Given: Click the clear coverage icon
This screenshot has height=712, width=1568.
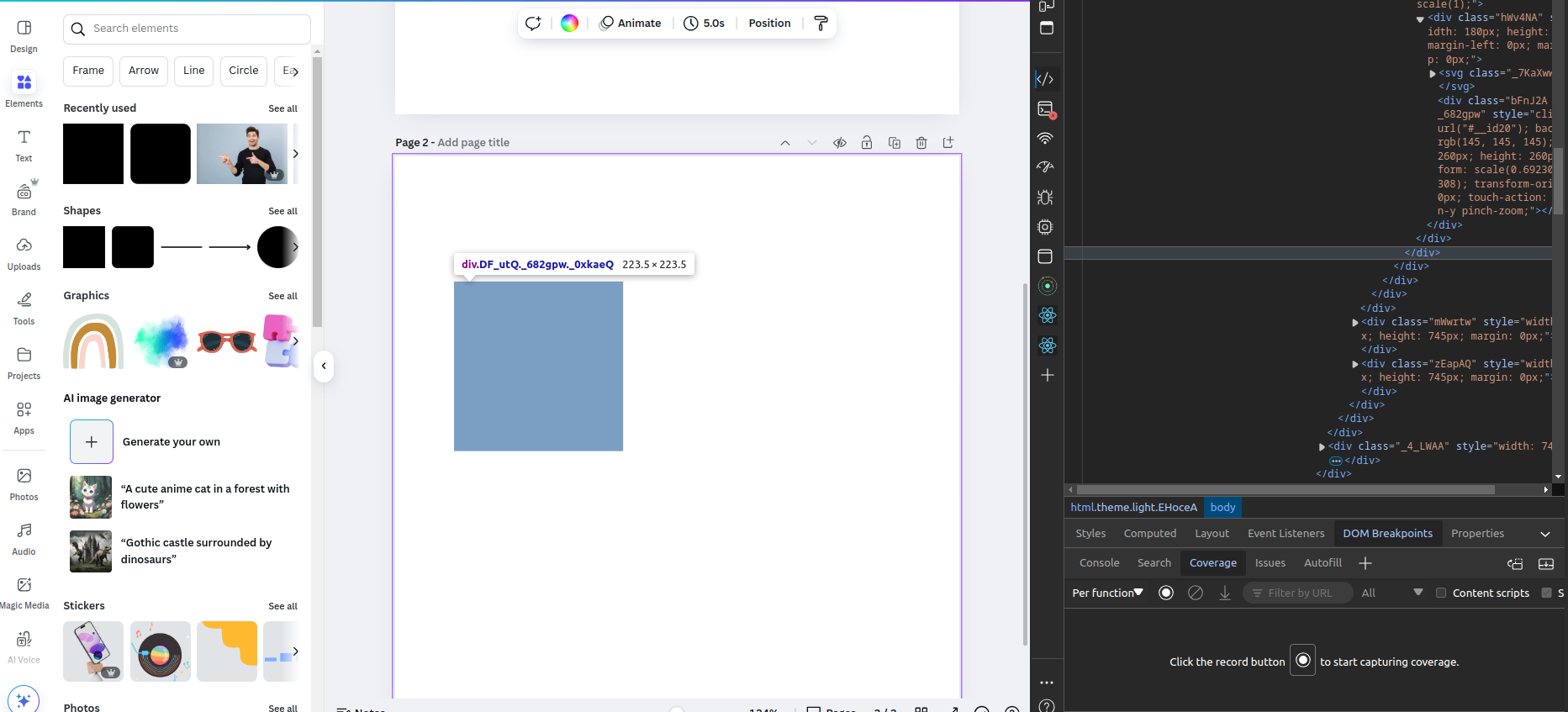Looking at the screenshot, I should (1196, 593).
